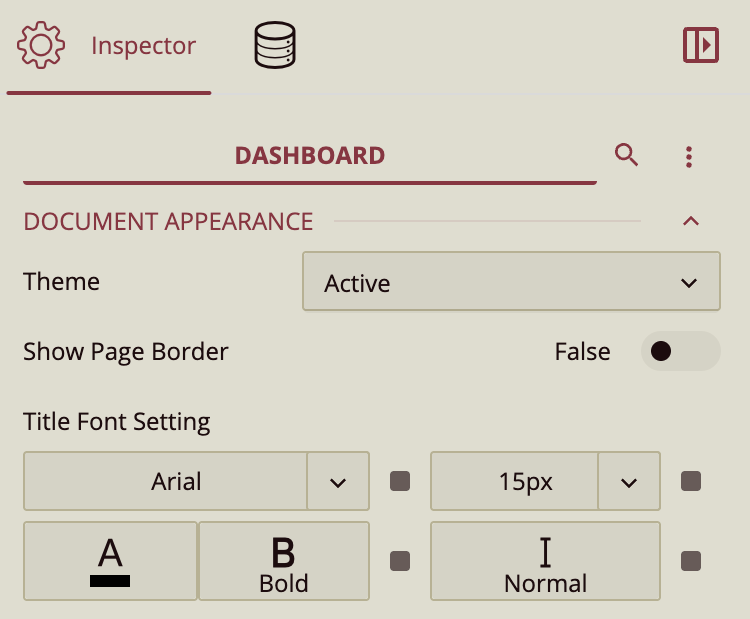Click the italic Normal font style button

point(545,561)
